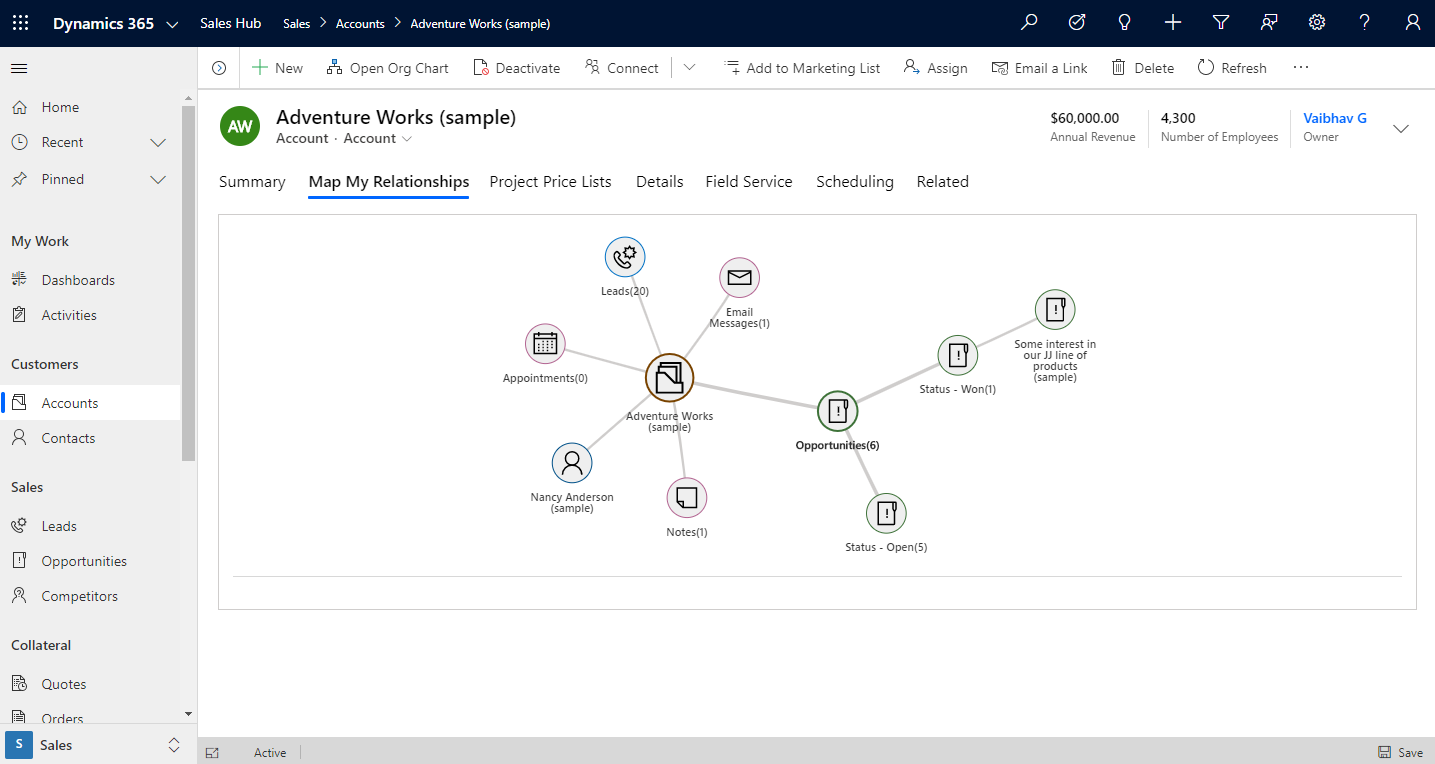Open the Project Price Lists tab
Image resolution: width=1435 pixels, height=764 pixels.
[x=550, y=182]
